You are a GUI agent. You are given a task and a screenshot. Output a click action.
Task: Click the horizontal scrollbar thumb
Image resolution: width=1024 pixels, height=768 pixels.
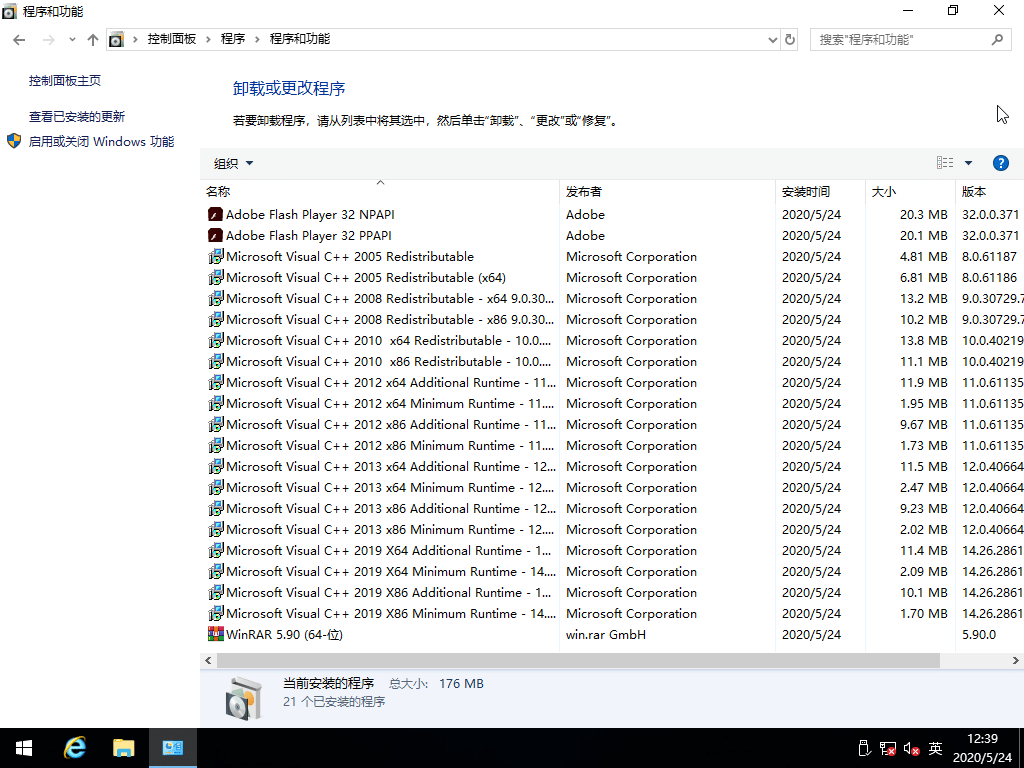(578, 660)
